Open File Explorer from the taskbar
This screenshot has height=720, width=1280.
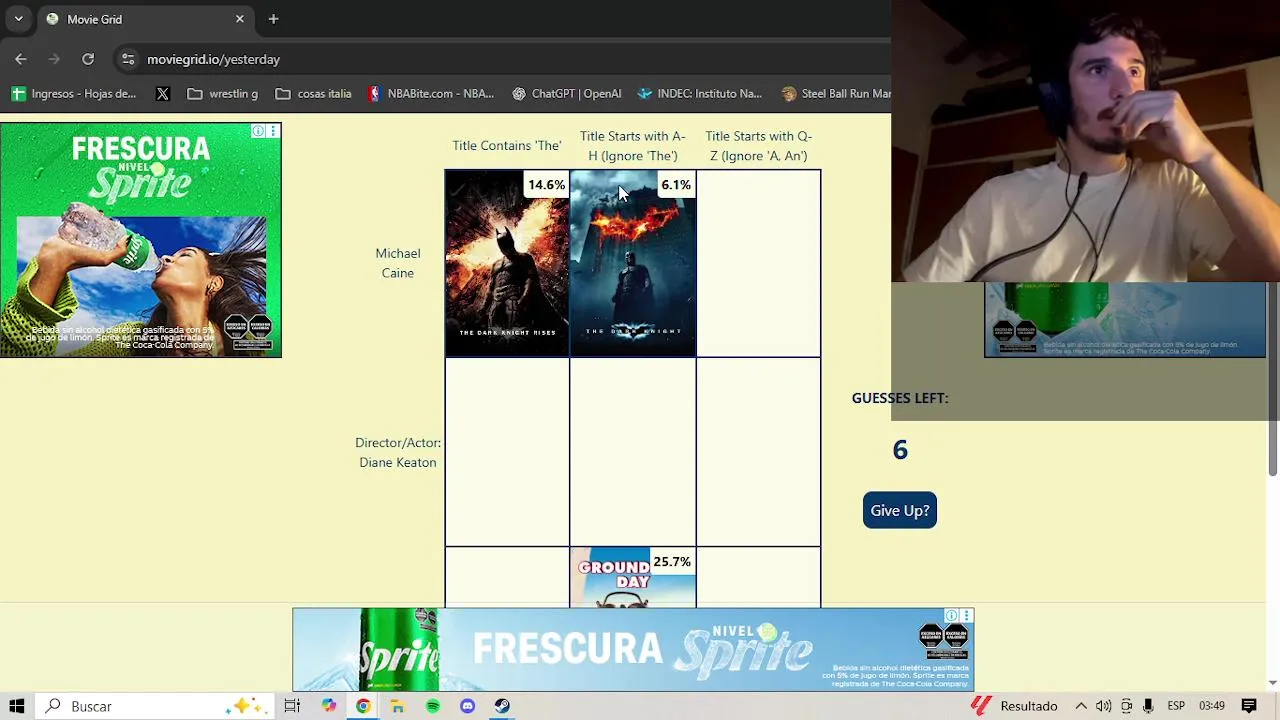[397, 706]
